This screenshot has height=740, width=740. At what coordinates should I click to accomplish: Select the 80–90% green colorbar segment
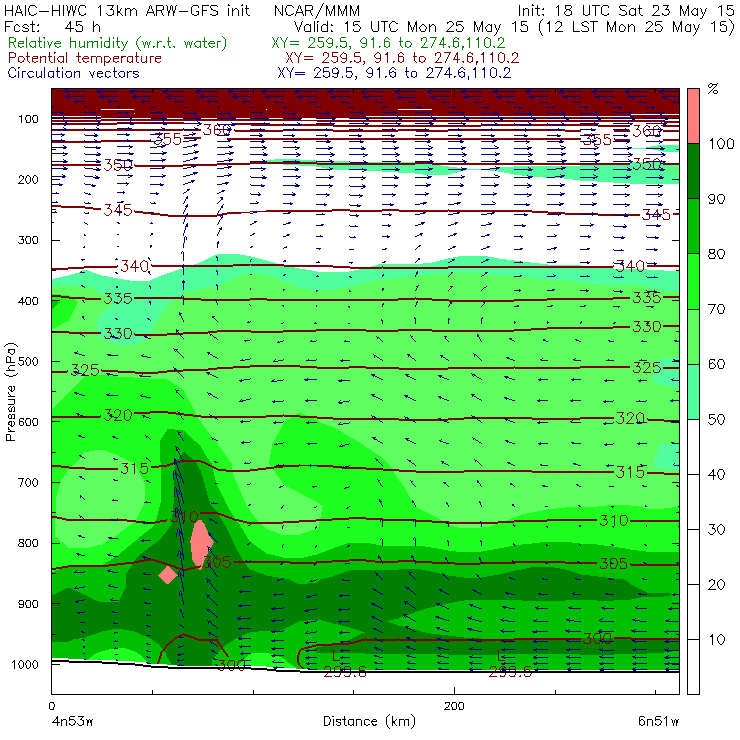coord(693,226)
